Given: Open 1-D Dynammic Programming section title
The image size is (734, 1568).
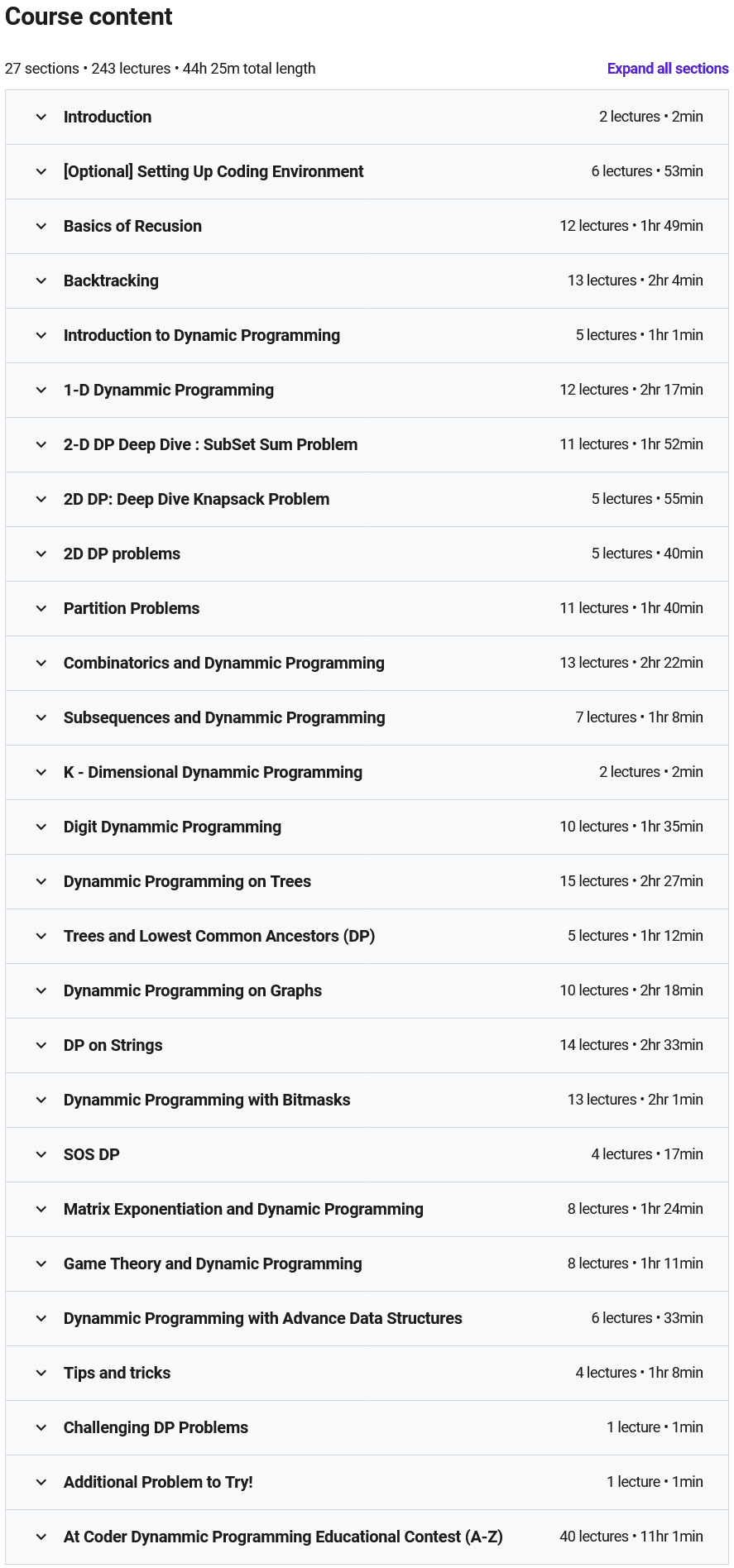Looking at the screenshot, I should (x=169, y=390).
